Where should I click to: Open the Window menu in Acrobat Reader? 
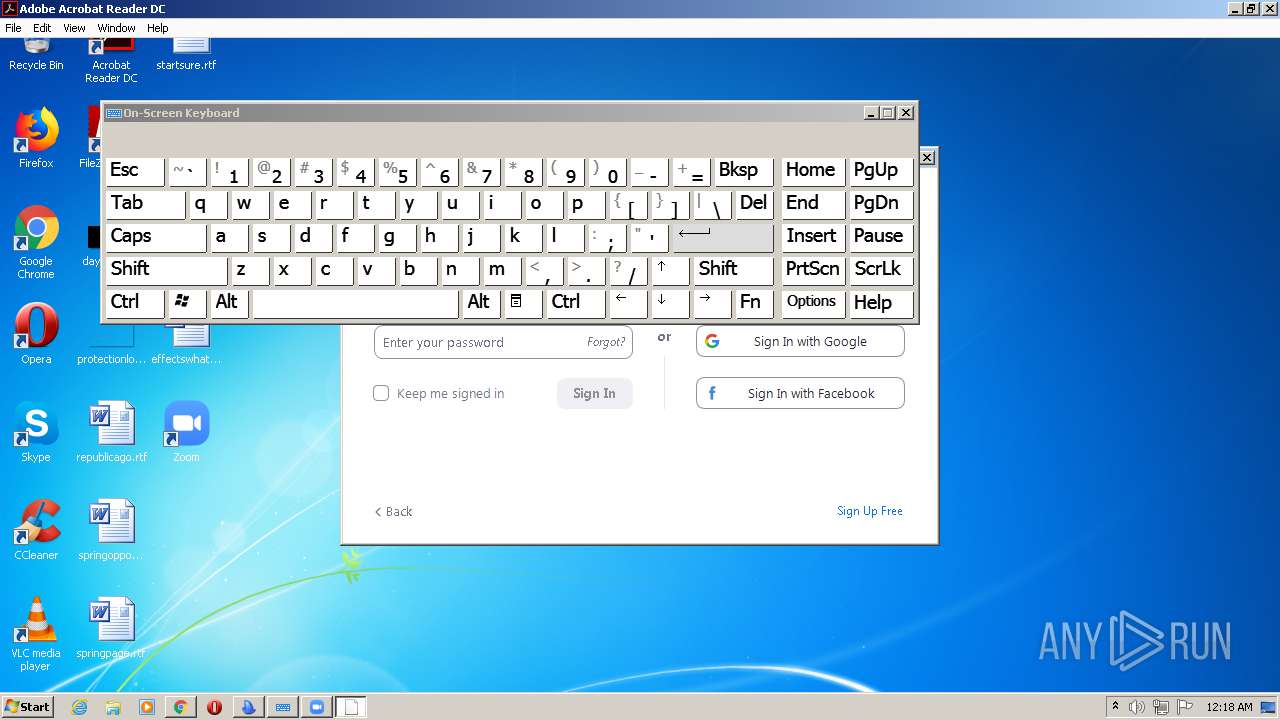pos(116,28)
